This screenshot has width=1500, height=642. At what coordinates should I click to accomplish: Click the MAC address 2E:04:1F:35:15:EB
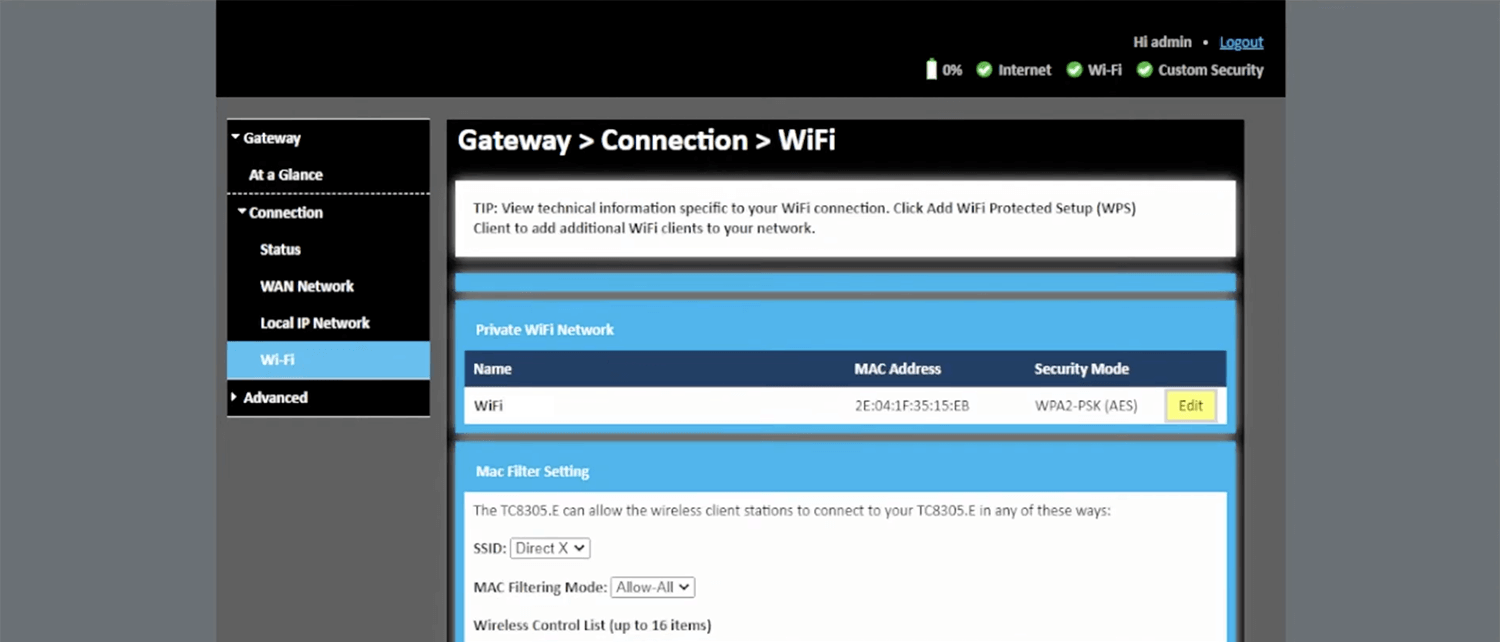pos(911,406)
